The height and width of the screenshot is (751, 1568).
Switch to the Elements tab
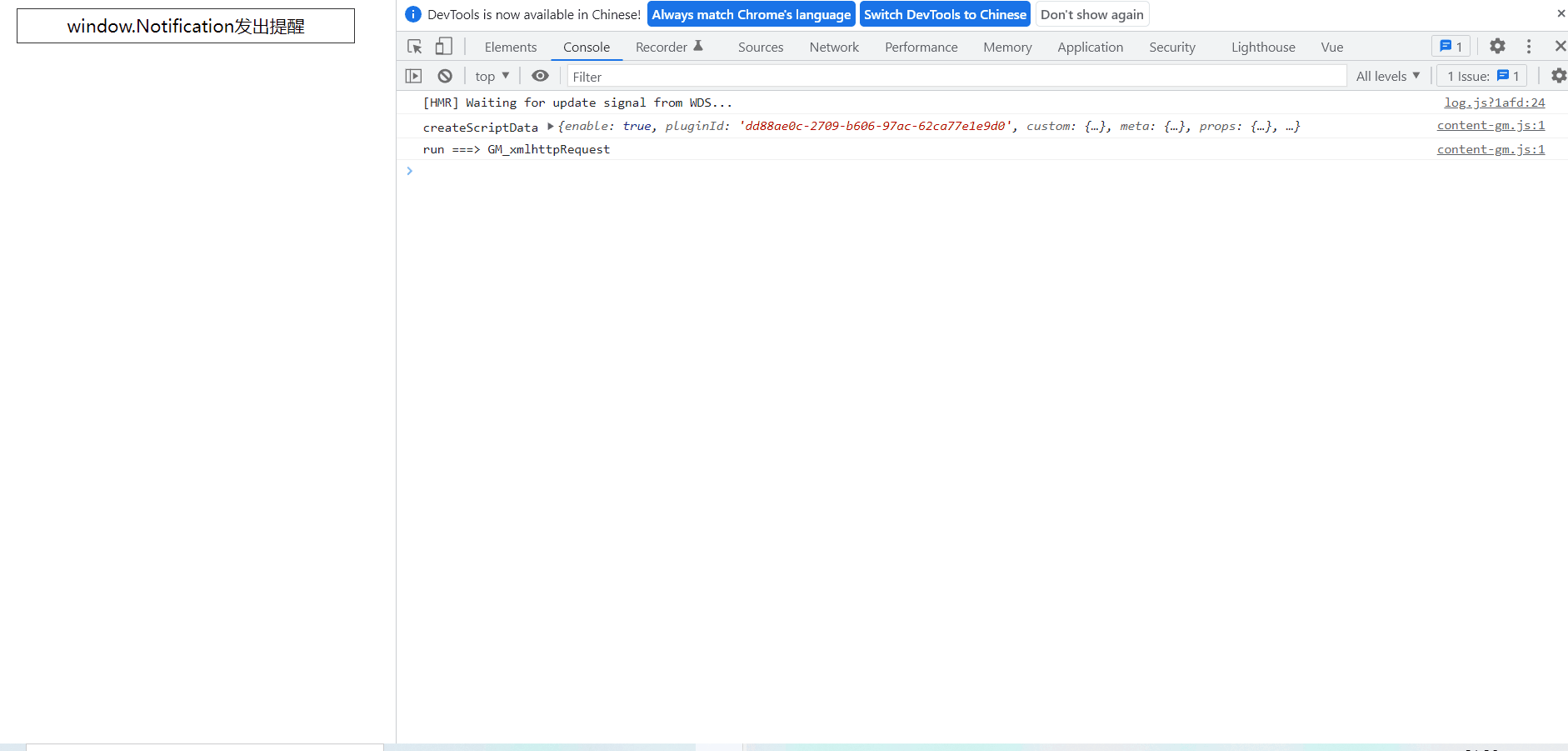pyautogui.click(x=511, y=47)
